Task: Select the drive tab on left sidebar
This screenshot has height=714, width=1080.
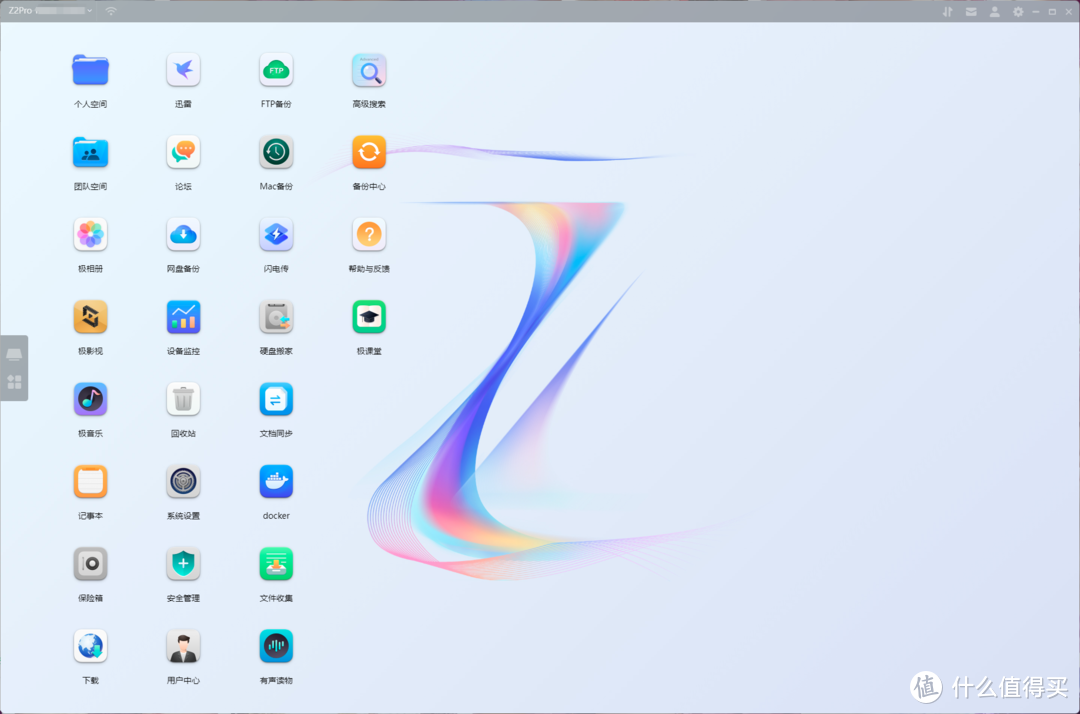Action: point(14,355)
